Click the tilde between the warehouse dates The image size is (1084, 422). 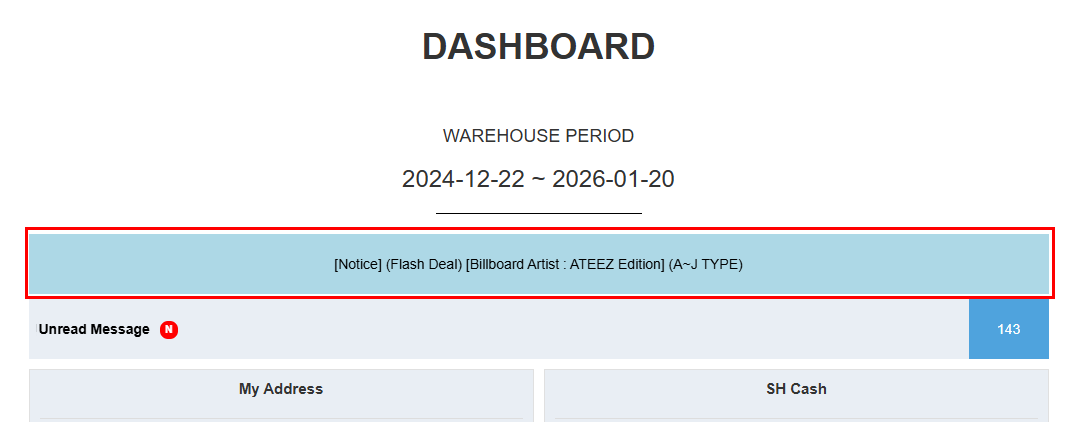coord(537,180)
